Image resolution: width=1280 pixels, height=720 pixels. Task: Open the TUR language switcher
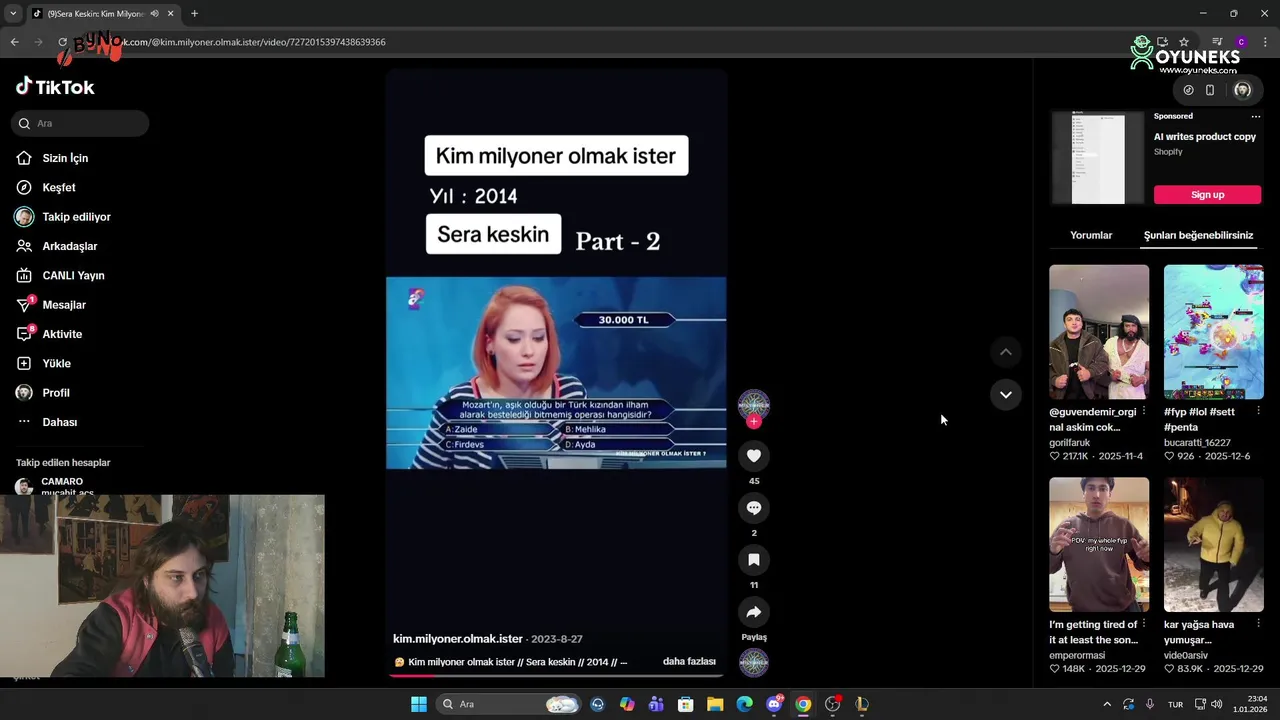coord(1175,704)
